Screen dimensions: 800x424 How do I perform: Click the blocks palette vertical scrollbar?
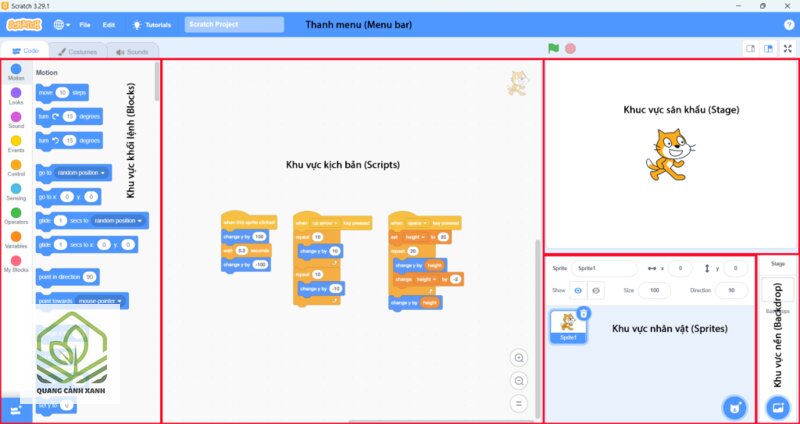pyautogui.click(x=157, y=82)
